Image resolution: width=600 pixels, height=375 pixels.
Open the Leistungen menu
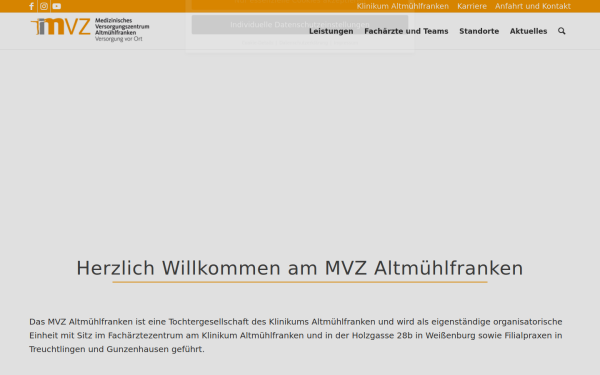331,31
